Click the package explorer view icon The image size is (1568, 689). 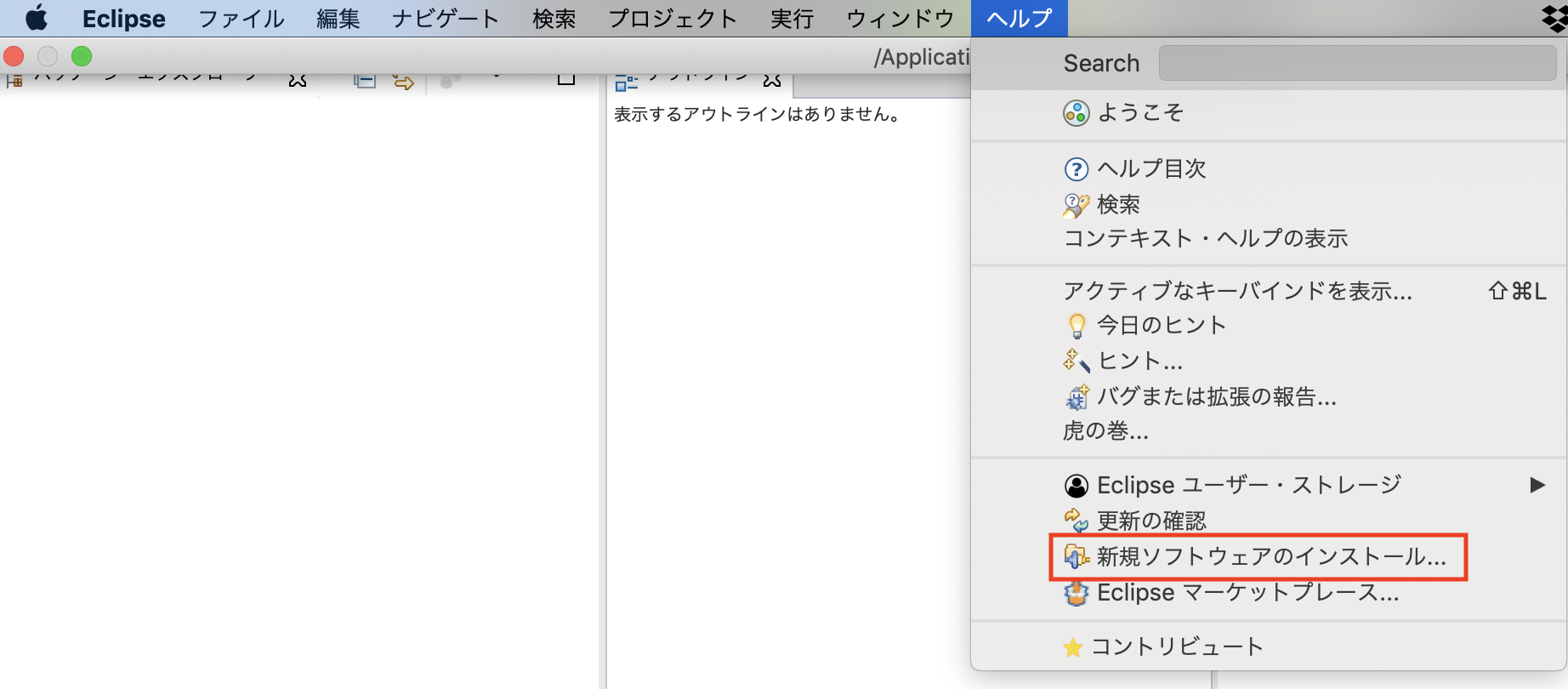tap(14, 81)
